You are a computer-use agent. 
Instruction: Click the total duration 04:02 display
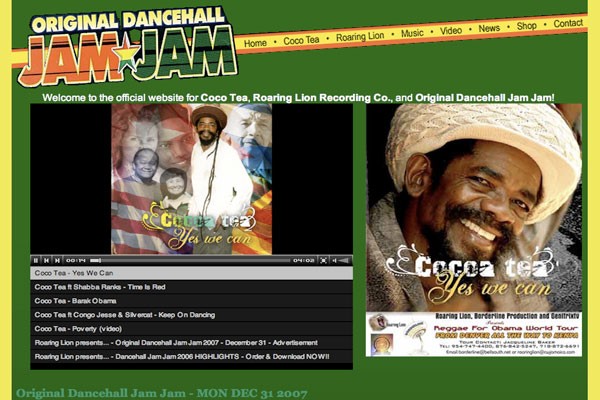pyautogui.click(x=303, y=260)
